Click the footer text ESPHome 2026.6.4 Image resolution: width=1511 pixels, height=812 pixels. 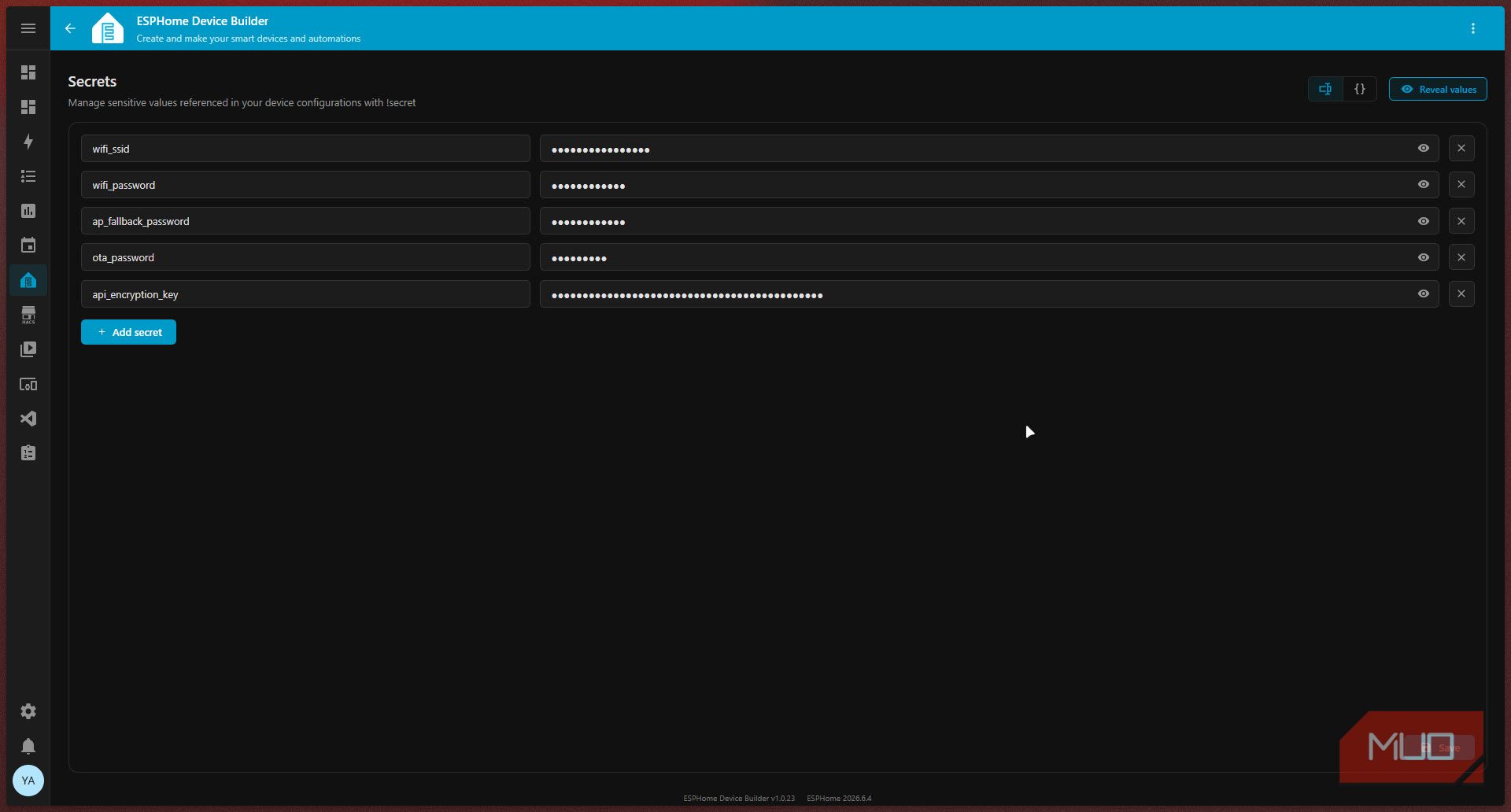tap(839, 798)
